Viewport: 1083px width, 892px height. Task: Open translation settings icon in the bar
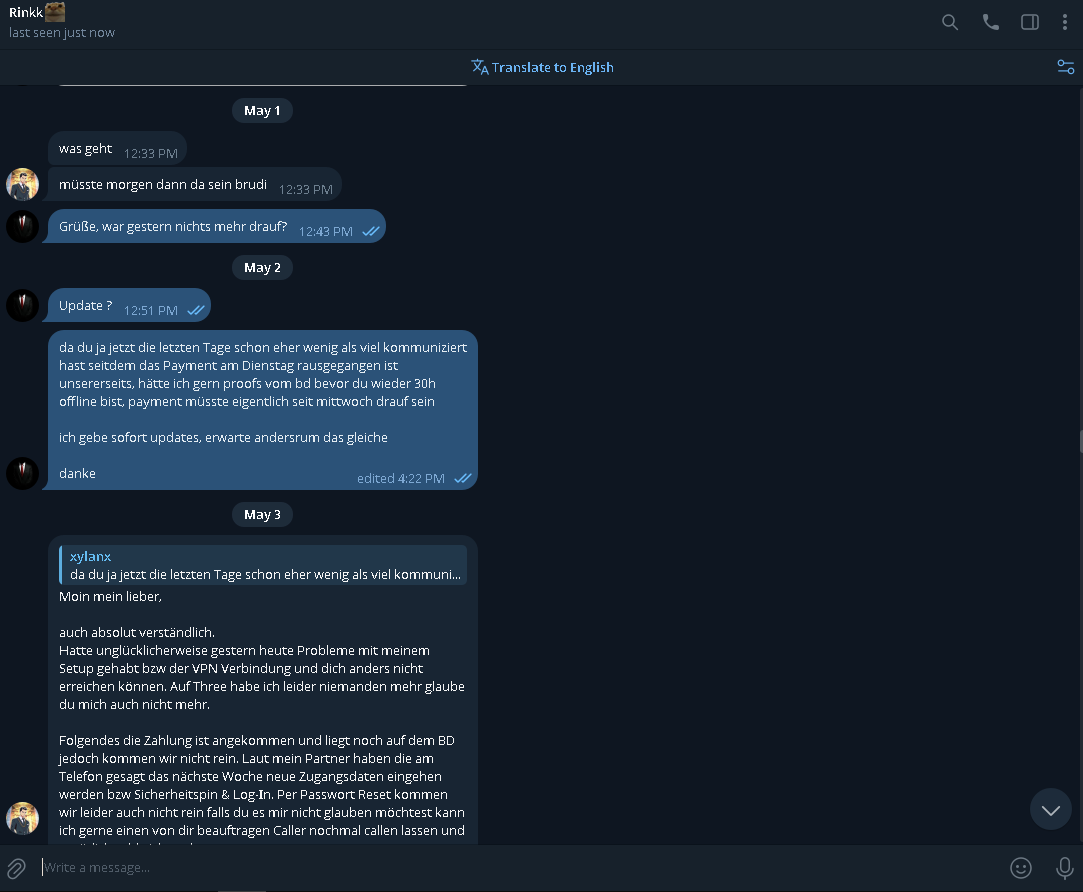coord(1066,67)
